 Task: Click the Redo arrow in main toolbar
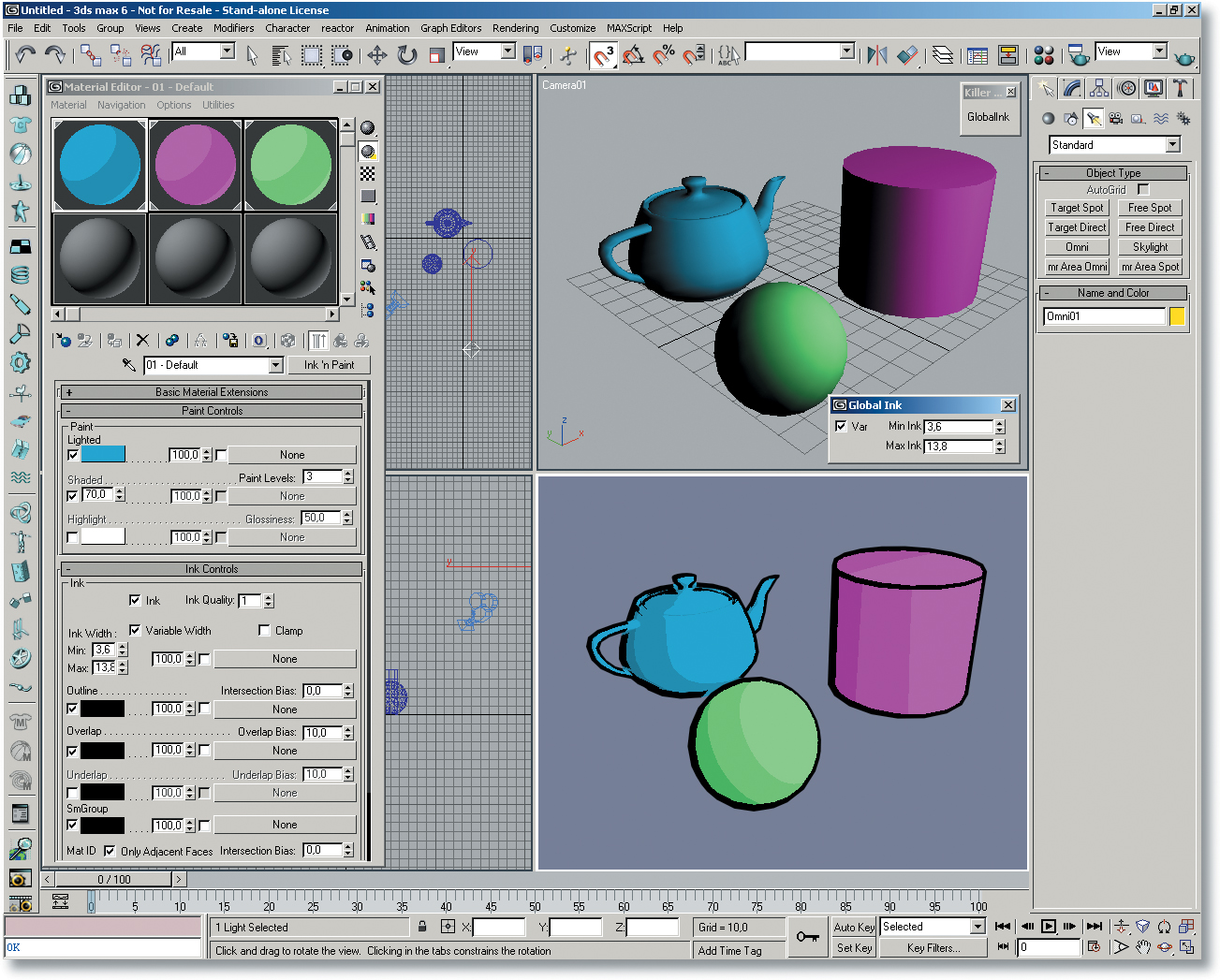55,55
